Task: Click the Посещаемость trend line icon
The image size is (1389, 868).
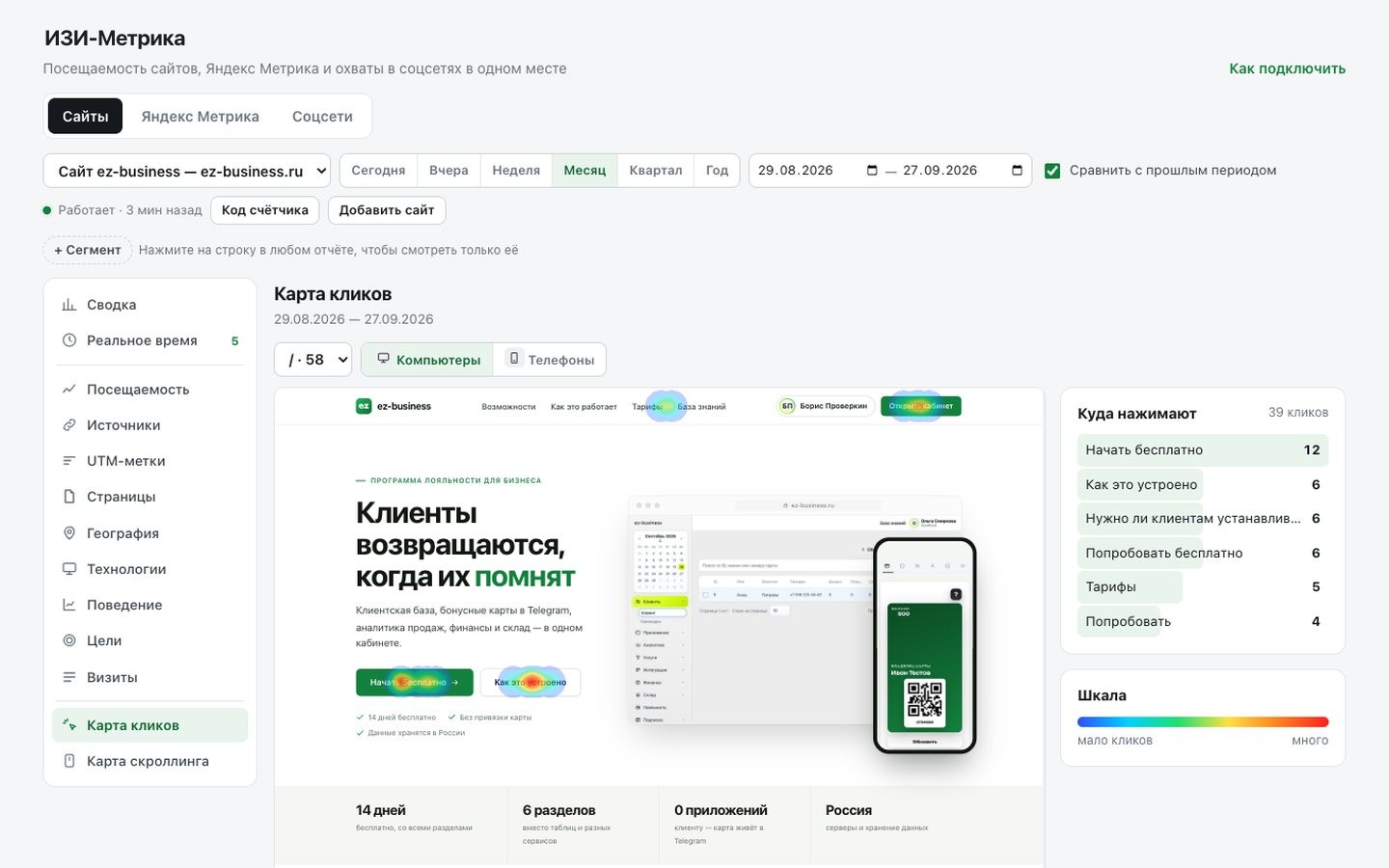Action: click(x=69, y=390)
